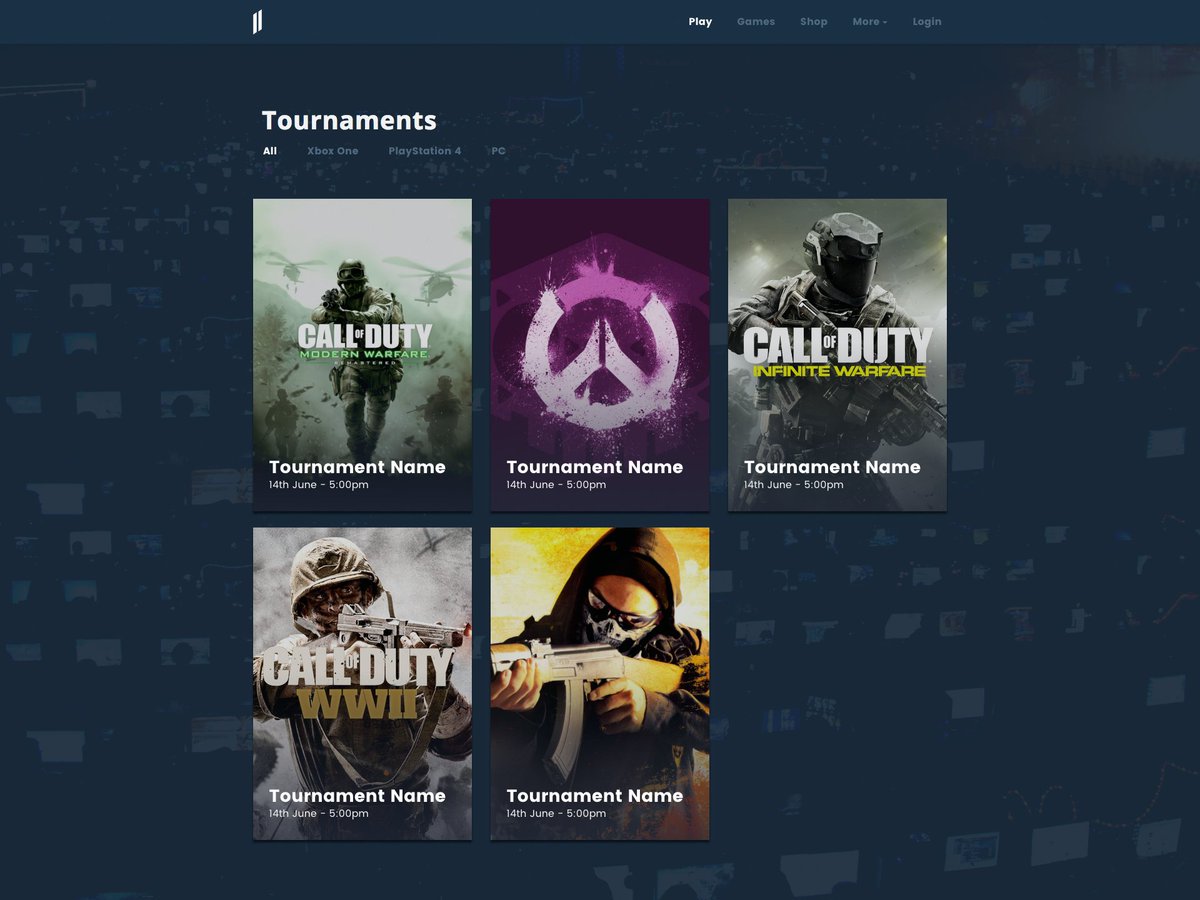Open the Call of Duty Modern Warfare card

click(362, 355)
